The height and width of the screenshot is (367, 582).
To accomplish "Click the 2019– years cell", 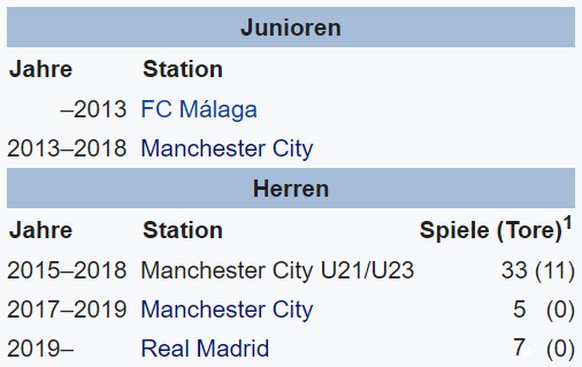I will pos(40,348).
